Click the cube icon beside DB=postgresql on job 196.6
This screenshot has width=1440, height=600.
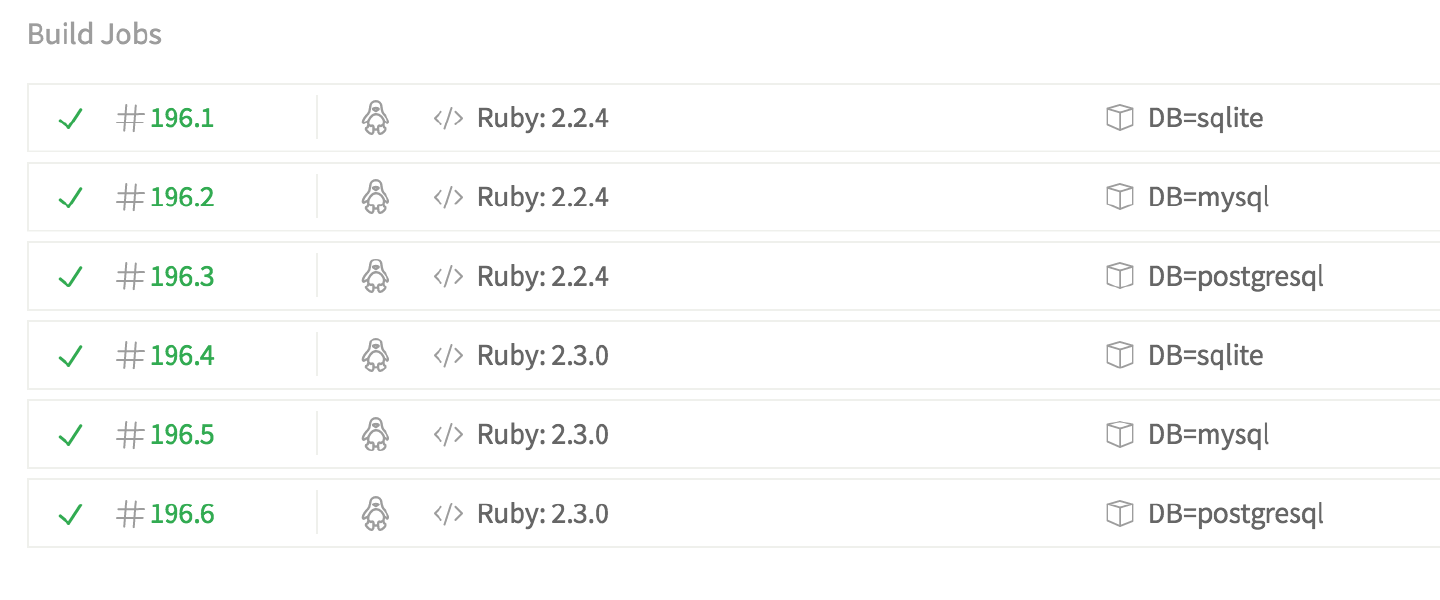[x=1119, y=514]
